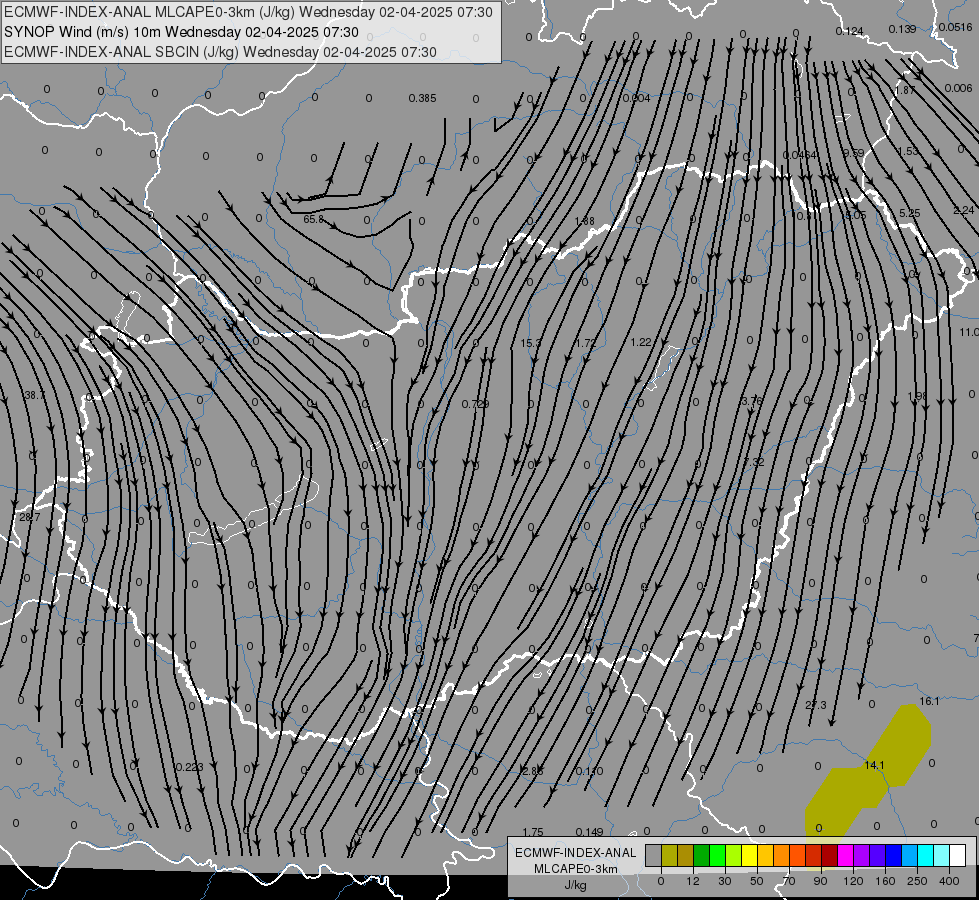Viewport: 979px width, 900px height.
Task: Pick the dark red legend swatch
Action: click(x=830, y=856)
